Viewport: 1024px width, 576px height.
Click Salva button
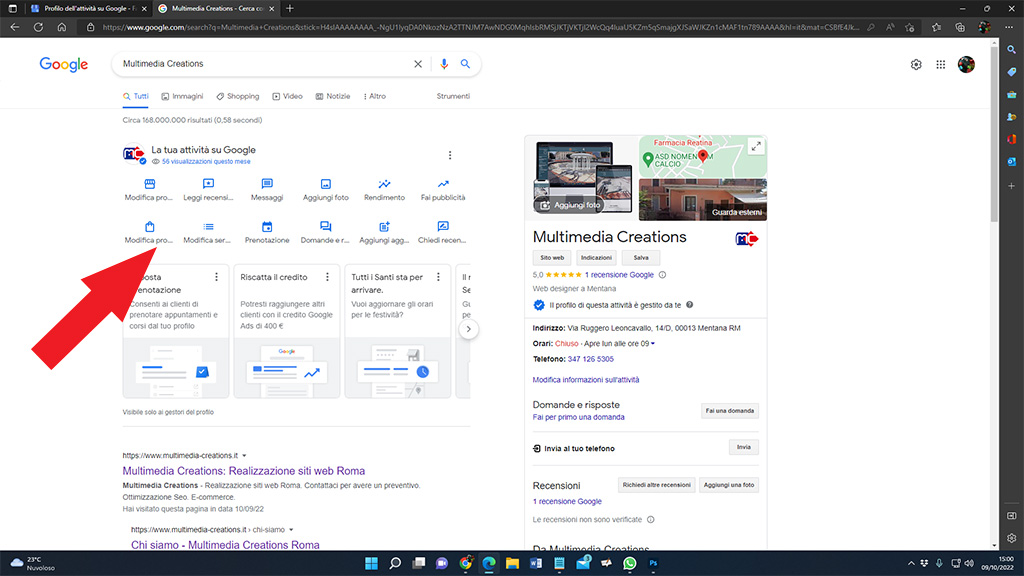[x=641, y=258]
